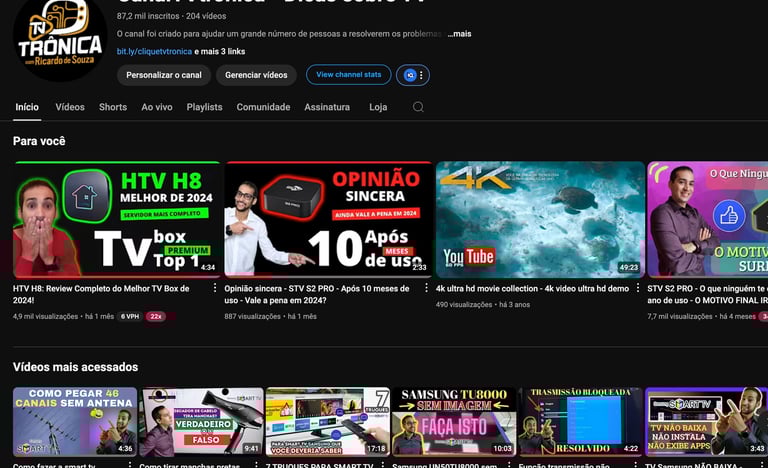Image resolution: width=768 pixels, height=468 pixels.
Task: Click the 6 VPH stats badge
Action: [x=130, y=317]
